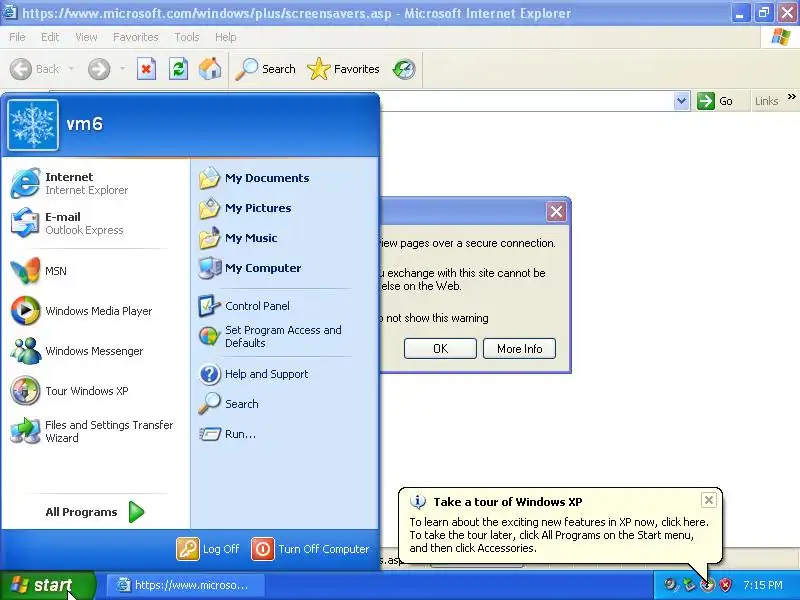Click the History clock icon
The width and height of the screenshot is (800, 600).
point(404,69)
